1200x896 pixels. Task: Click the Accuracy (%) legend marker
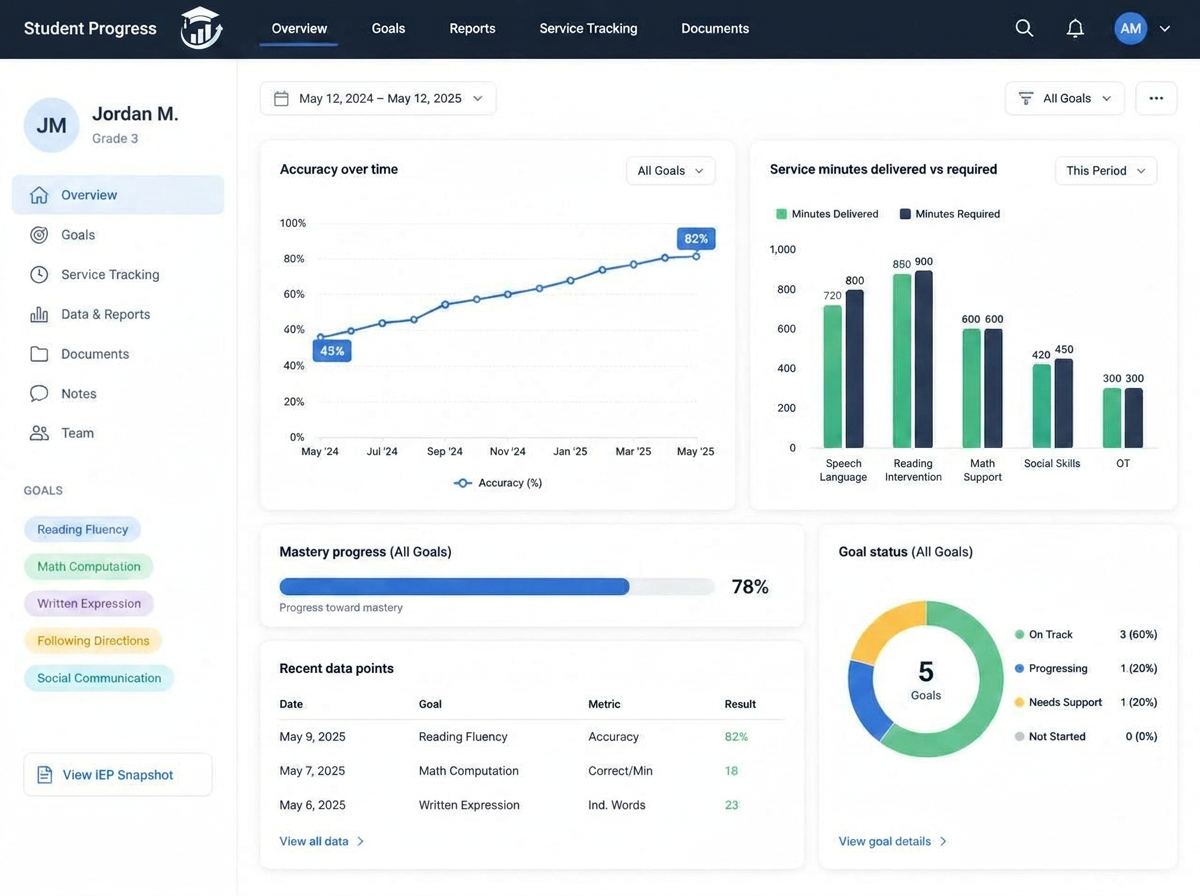coord(463,483)
